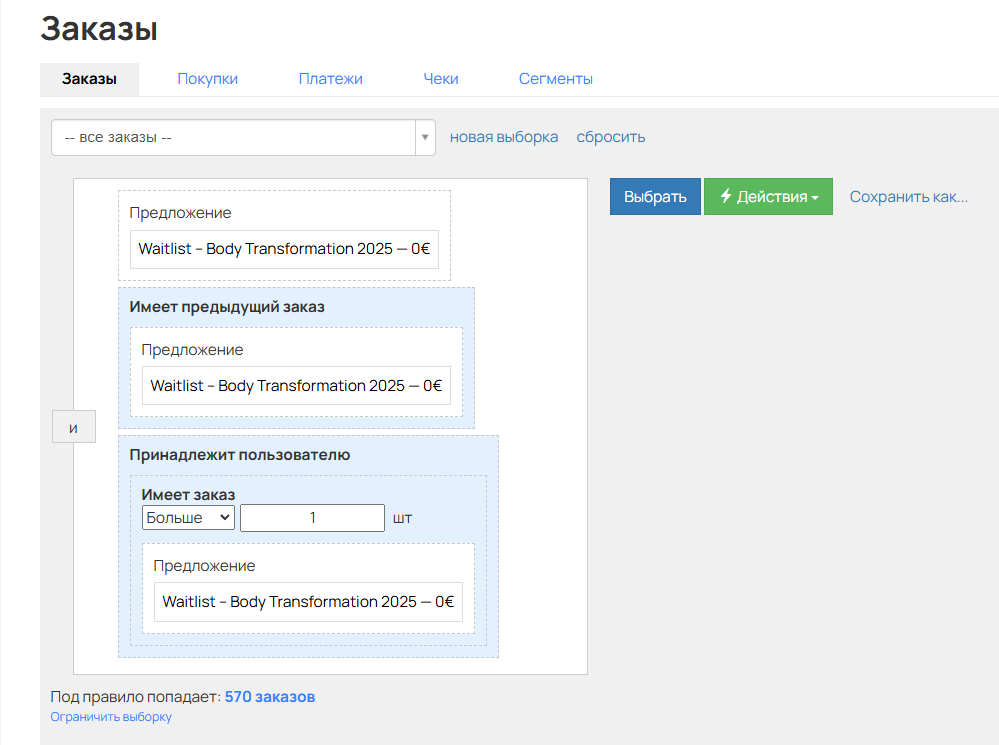The image size is (999, 745).
Task: Click the active Заказы tab
Action: (x=89, y=79)
